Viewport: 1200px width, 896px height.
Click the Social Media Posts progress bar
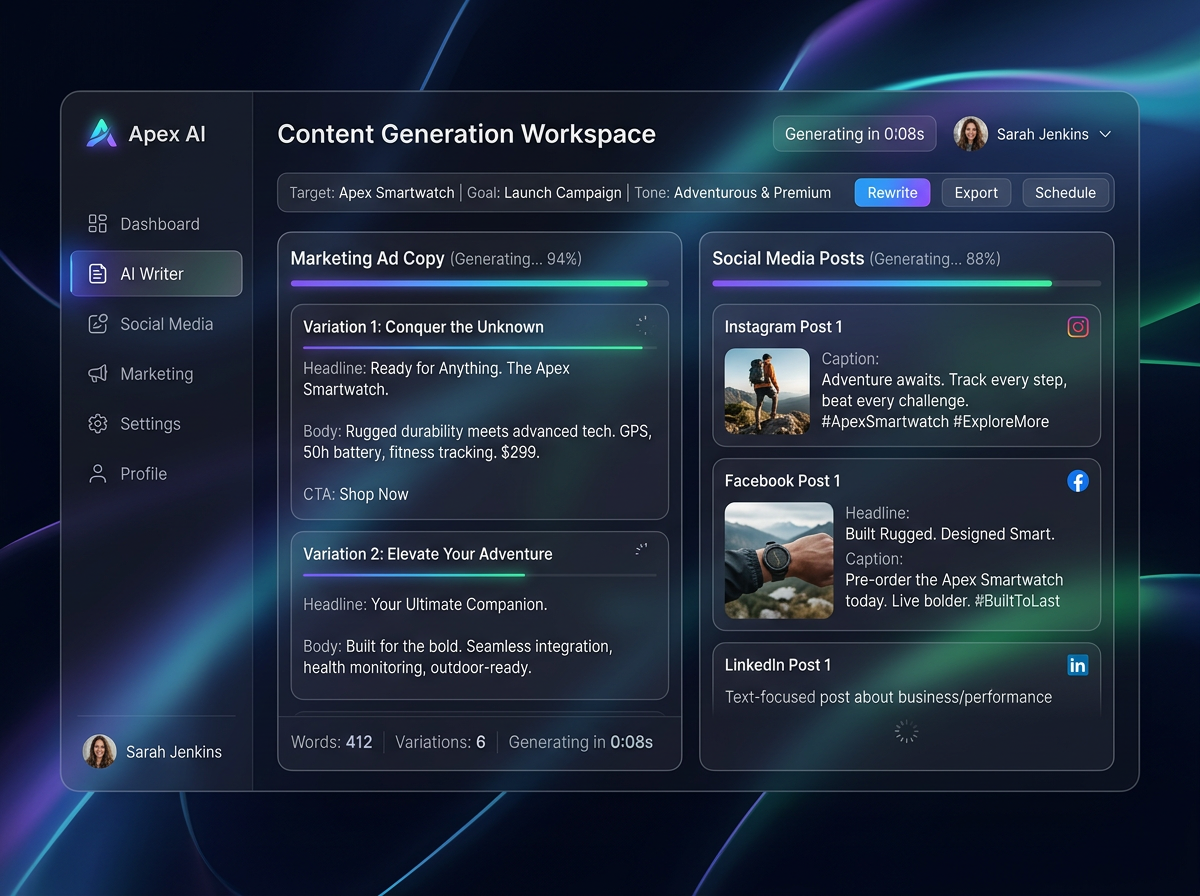coord(906,284)
